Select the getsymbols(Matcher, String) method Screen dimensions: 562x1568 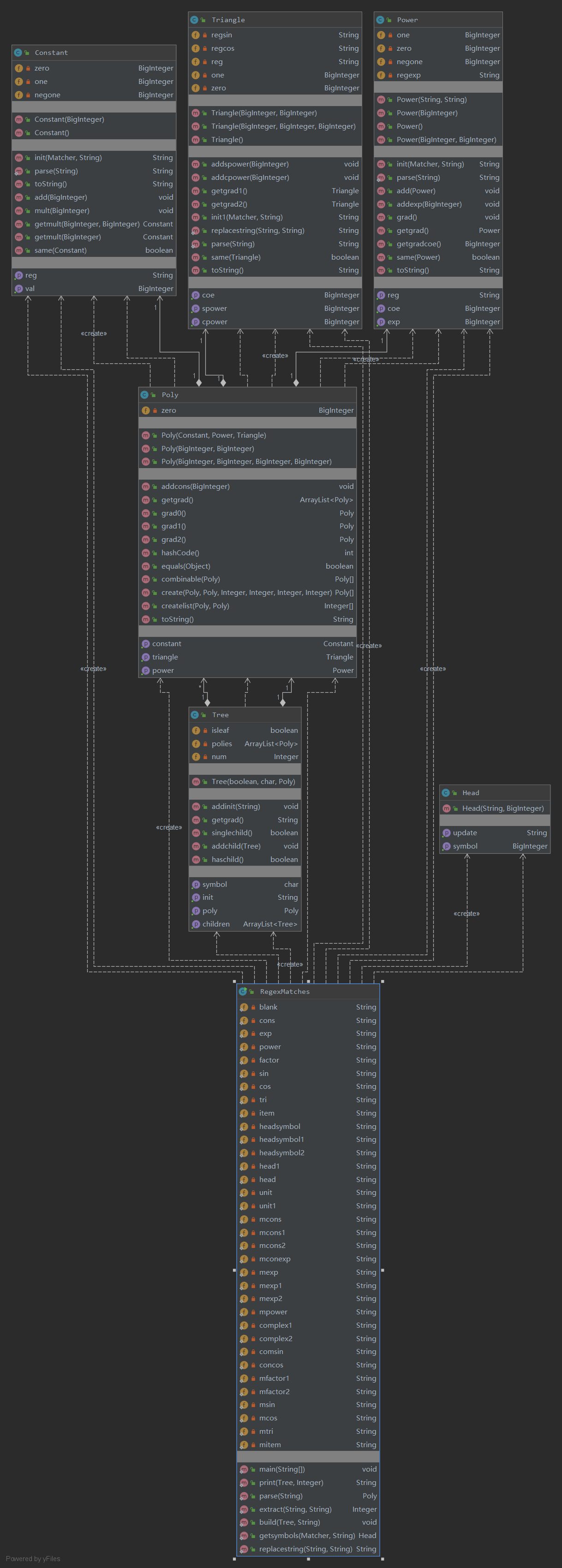point(308,1536)
